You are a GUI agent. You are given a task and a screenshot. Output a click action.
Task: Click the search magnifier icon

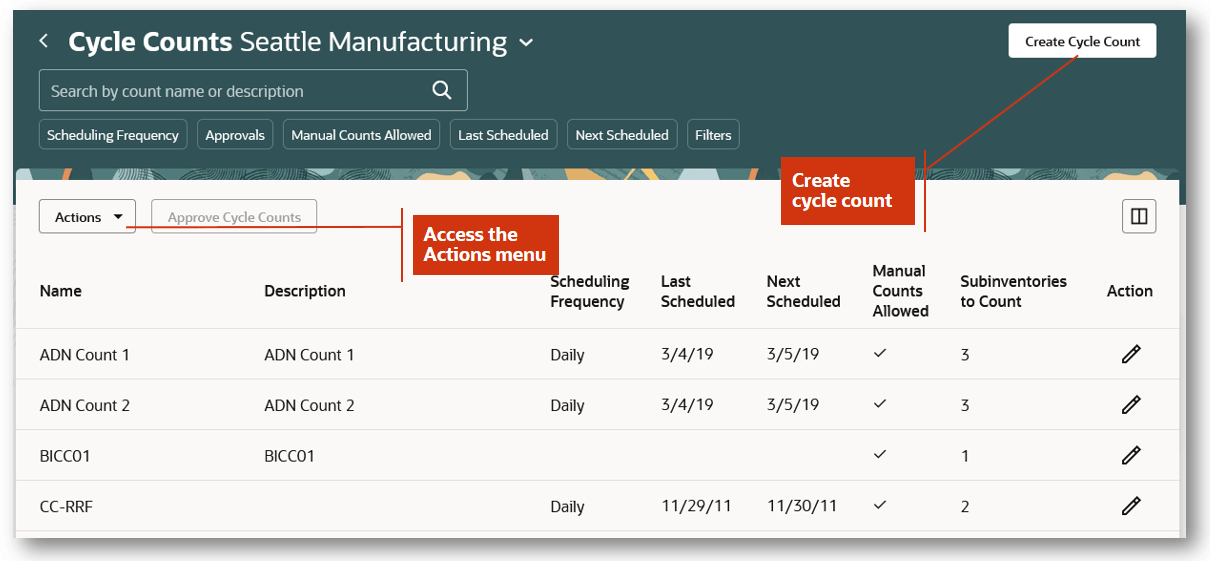[x=441, y=90]
